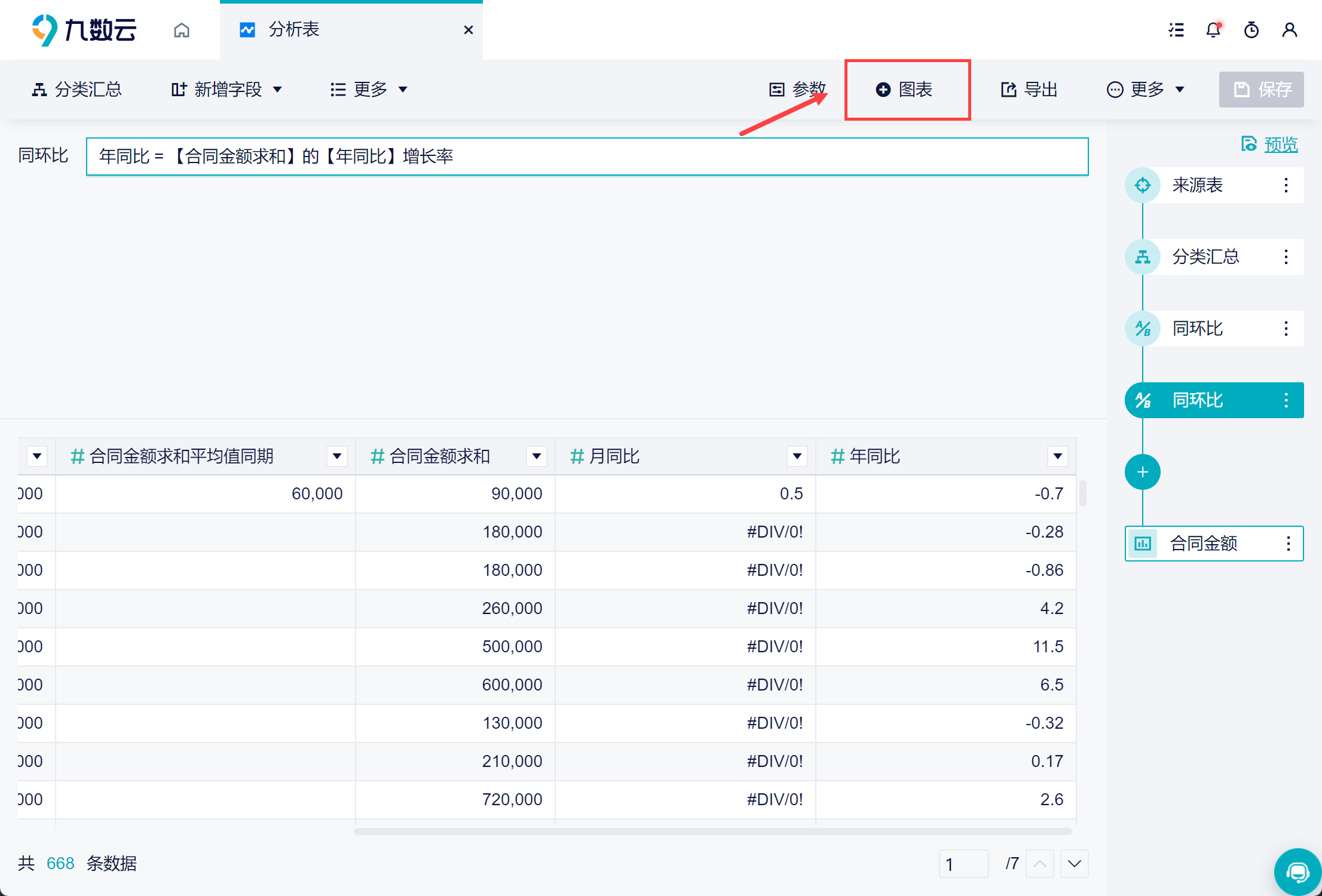Open the customer support chat bubble
Viewport: 1322px width, 896px height.
coord(1297,872)
